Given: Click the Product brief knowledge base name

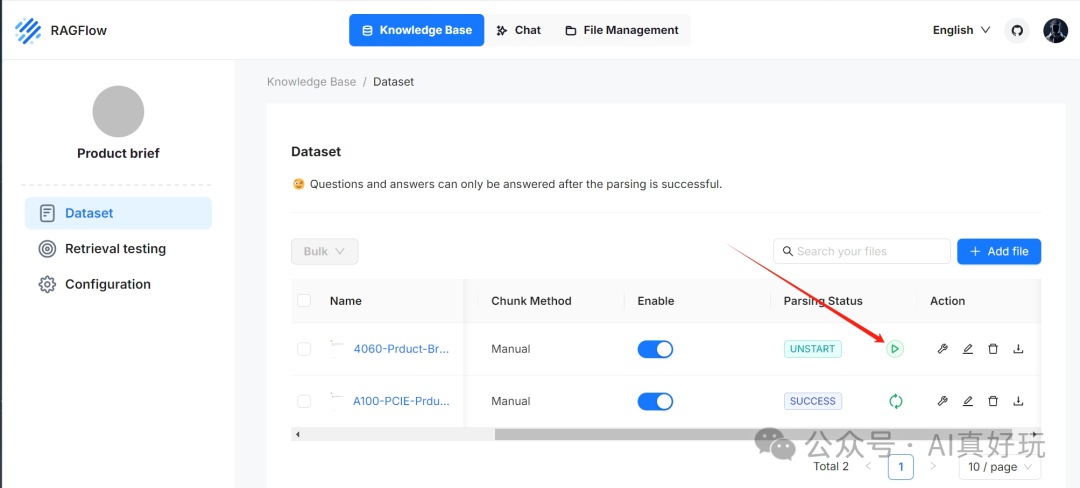Looking at the screenshot, I should point(118,153).
